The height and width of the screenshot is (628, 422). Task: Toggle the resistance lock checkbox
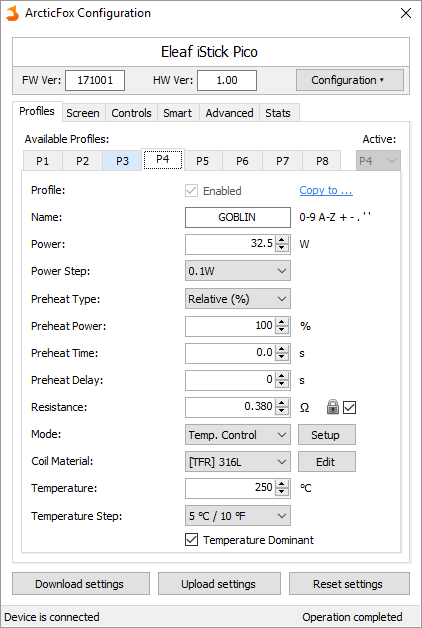(x=350, y=407)
